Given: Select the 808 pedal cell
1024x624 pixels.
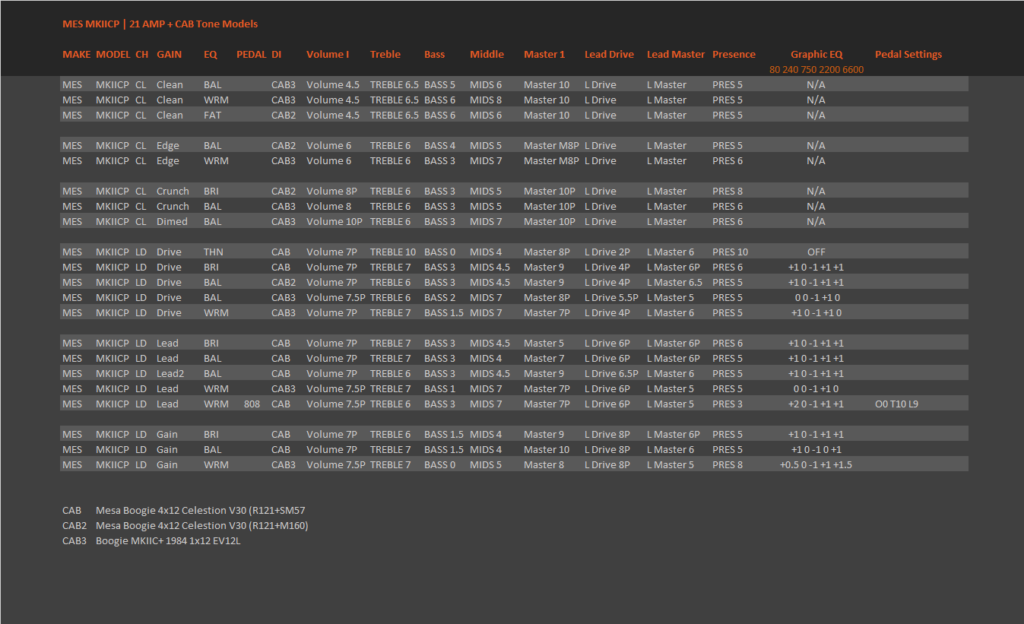Looking at the screenshot, I should (x=252, y=404).
